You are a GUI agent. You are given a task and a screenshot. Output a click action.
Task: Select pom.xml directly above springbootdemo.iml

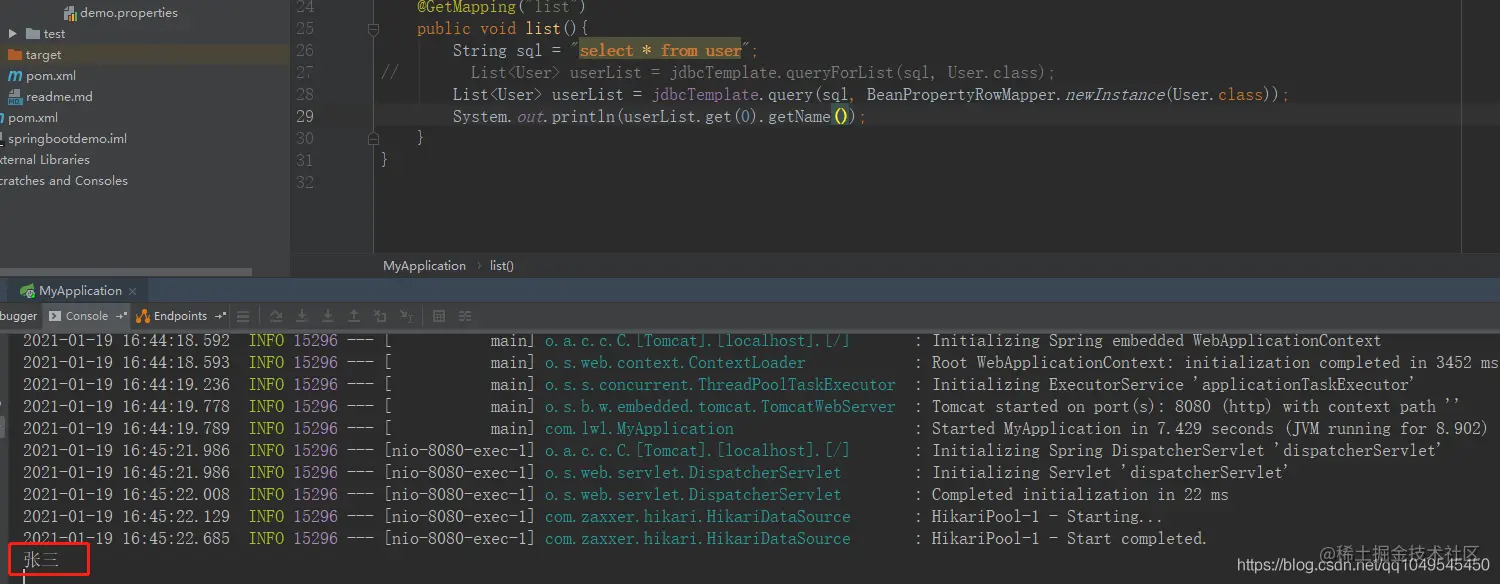coord(33,118)
